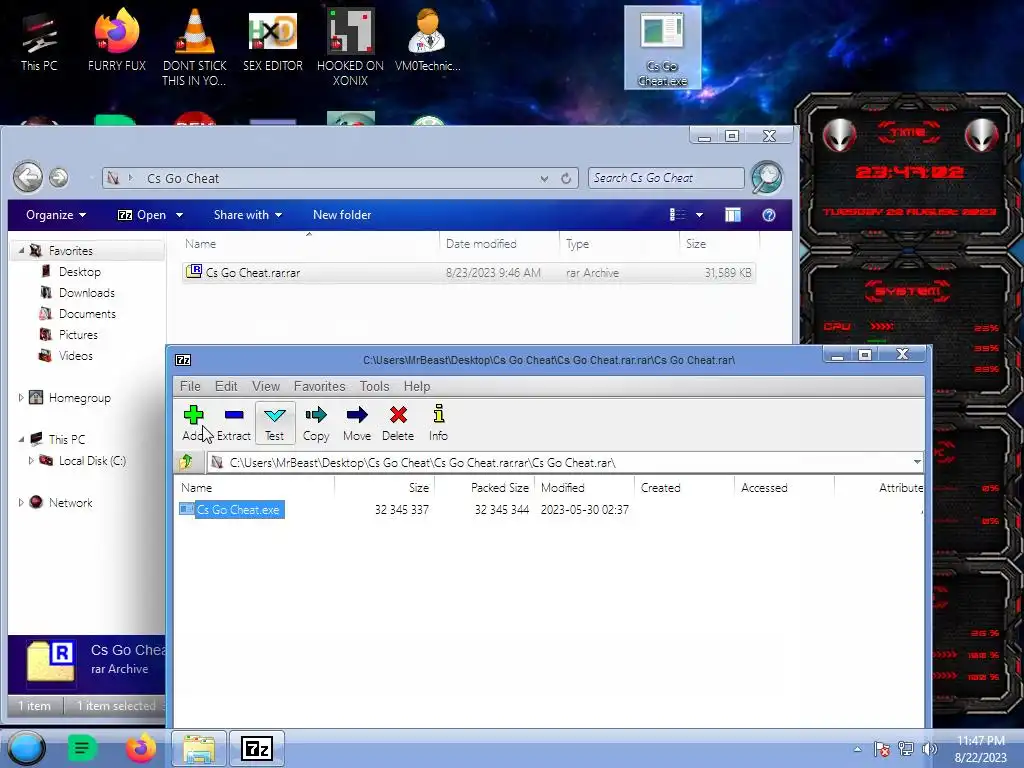Extract the archive with the Extract button
Image resolution: width=1024 pixels, height=768 pixels.
coord(234,423)
